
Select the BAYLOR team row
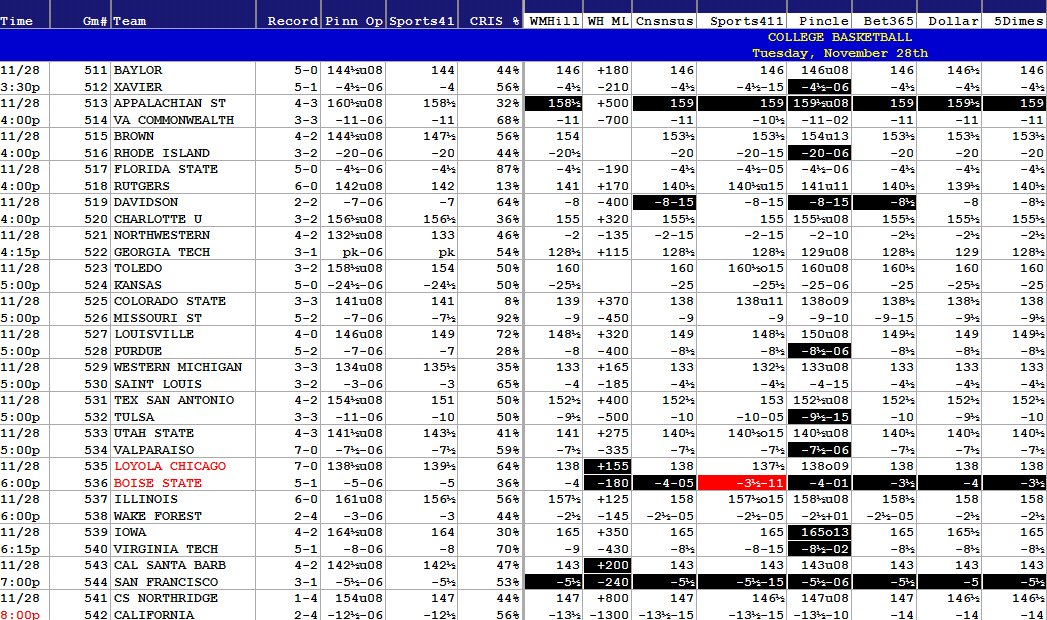524,70
